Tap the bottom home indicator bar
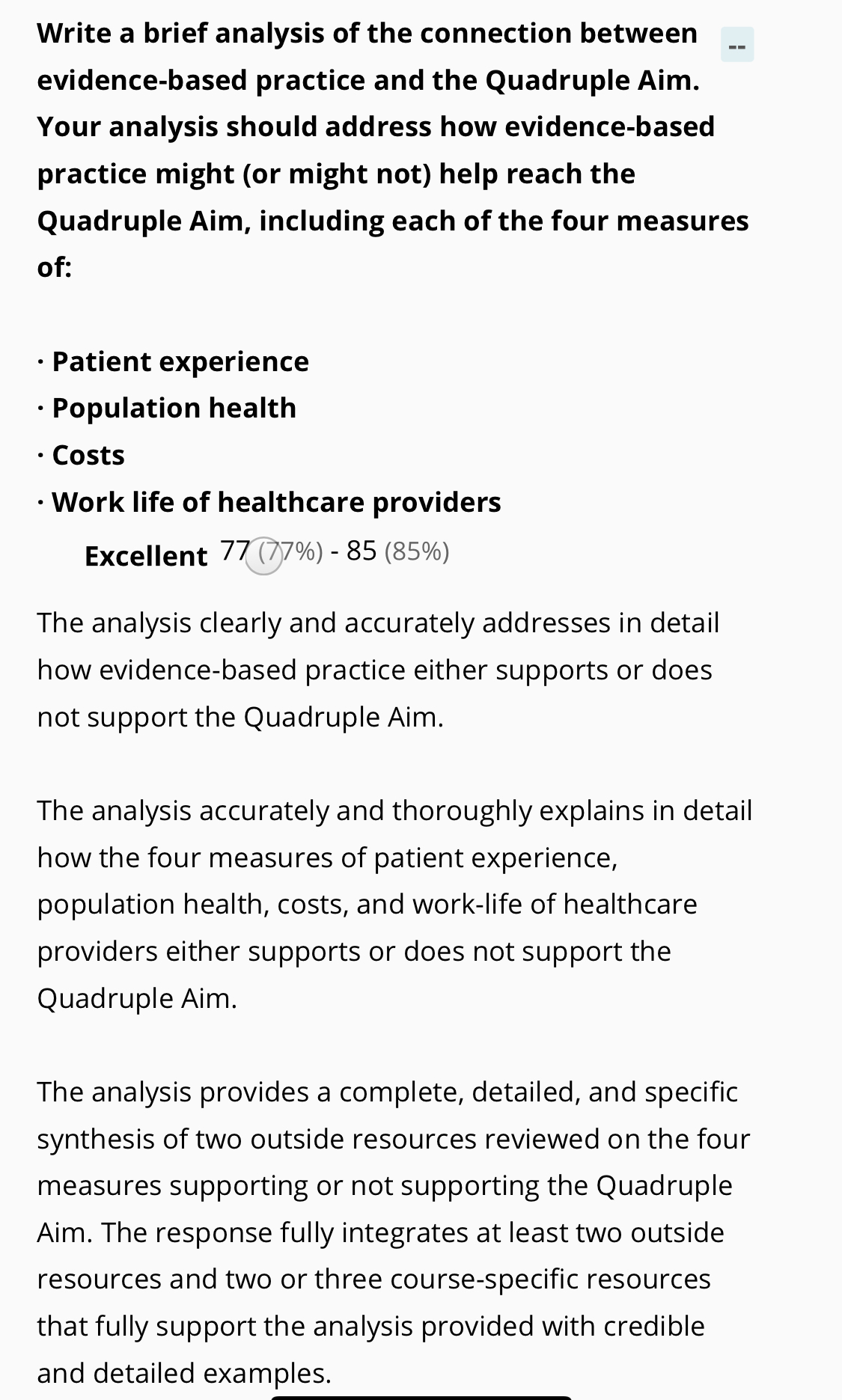This screenshot has width=842, height=1400. (x=421, y=1396)
